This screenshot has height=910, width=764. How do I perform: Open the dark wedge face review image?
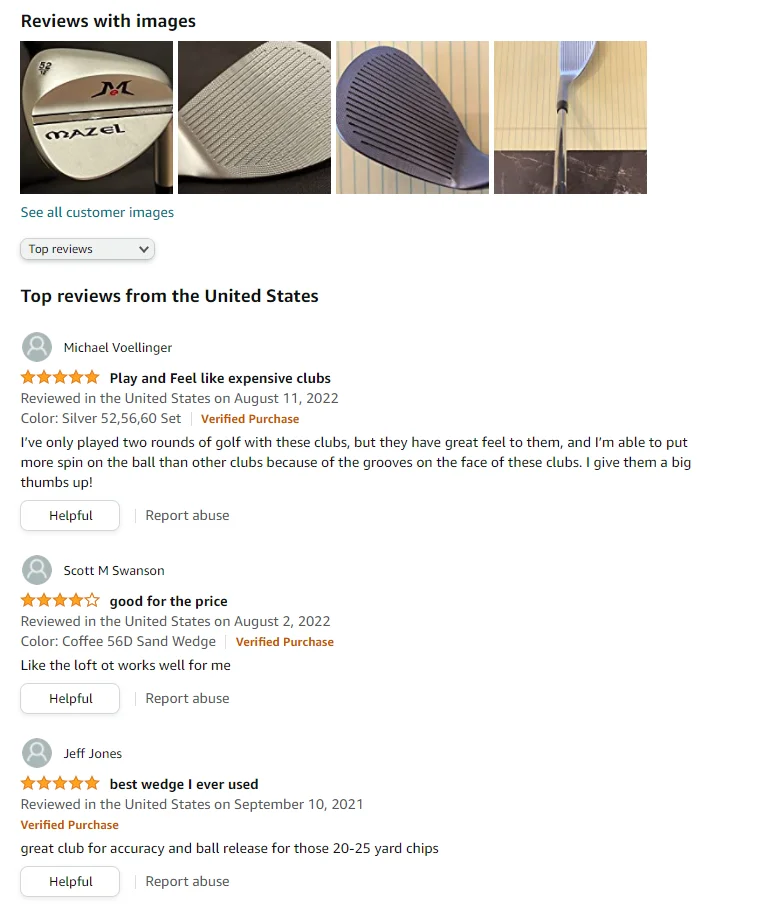[x=412, y=117]
